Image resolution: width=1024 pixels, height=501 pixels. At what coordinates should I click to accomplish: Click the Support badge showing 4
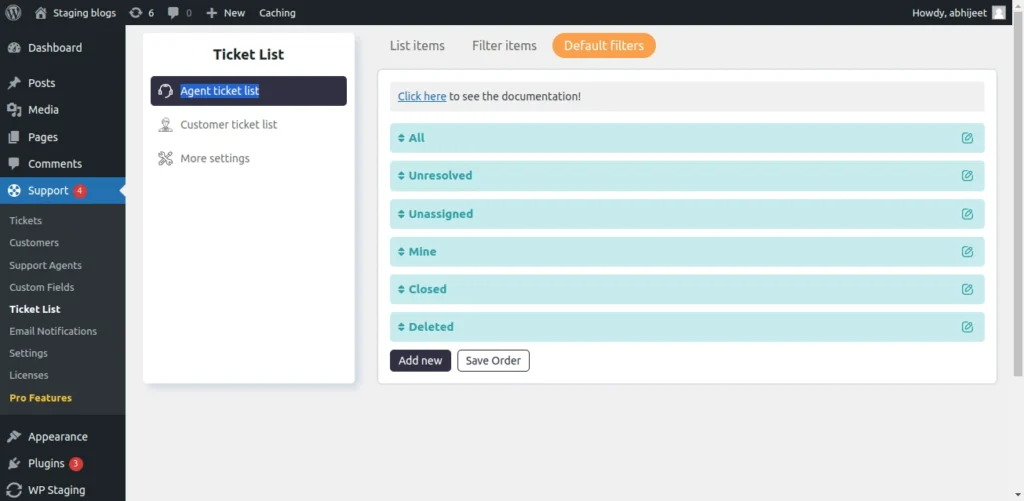(80, 191)
